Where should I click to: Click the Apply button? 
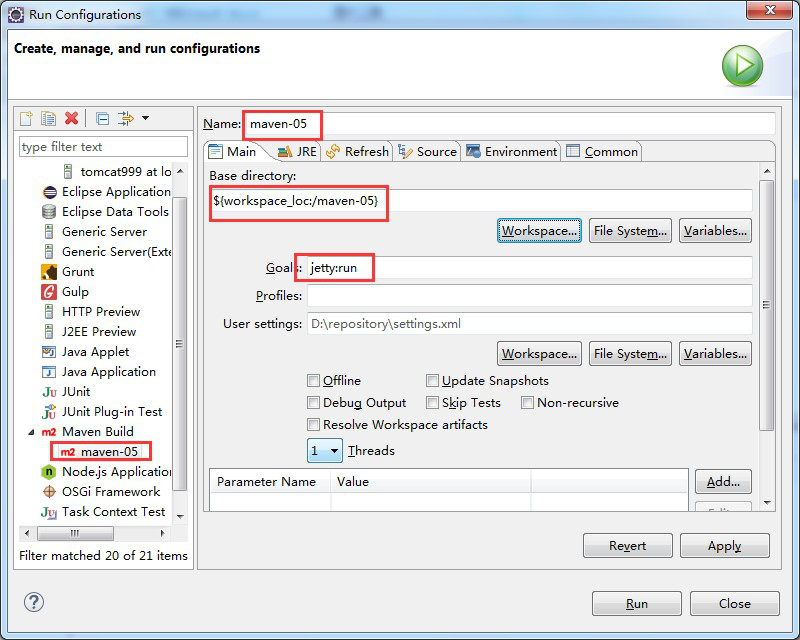(724, 546)
